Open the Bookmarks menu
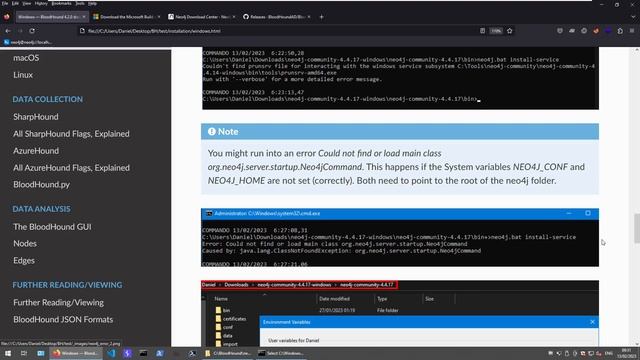This screenshot has height=360, width=640. [62, 3]
